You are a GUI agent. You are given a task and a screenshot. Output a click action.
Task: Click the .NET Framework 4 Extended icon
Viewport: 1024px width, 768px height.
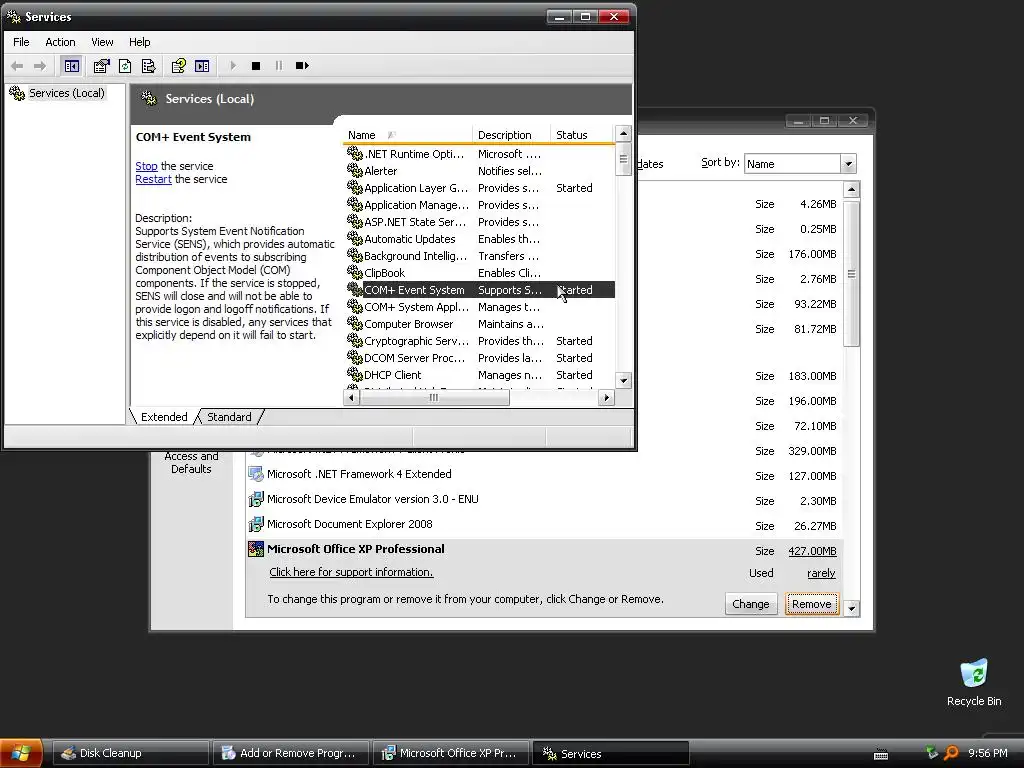point(256,475)
